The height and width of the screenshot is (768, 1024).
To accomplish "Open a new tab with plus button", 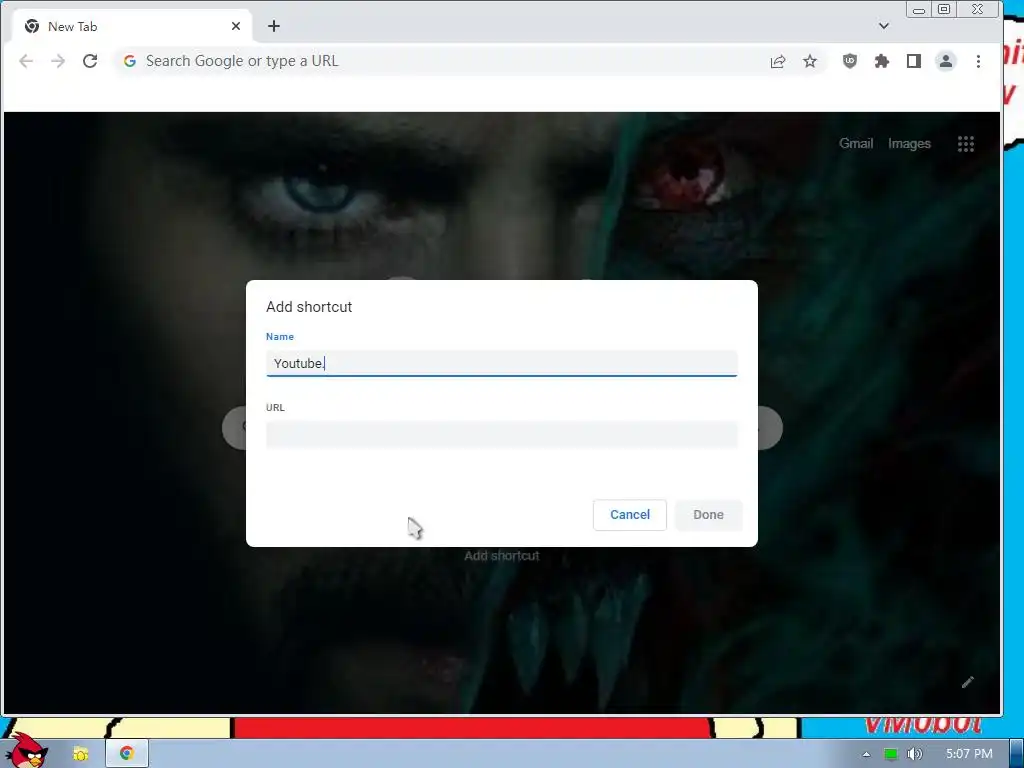I will tap(274, 26).
